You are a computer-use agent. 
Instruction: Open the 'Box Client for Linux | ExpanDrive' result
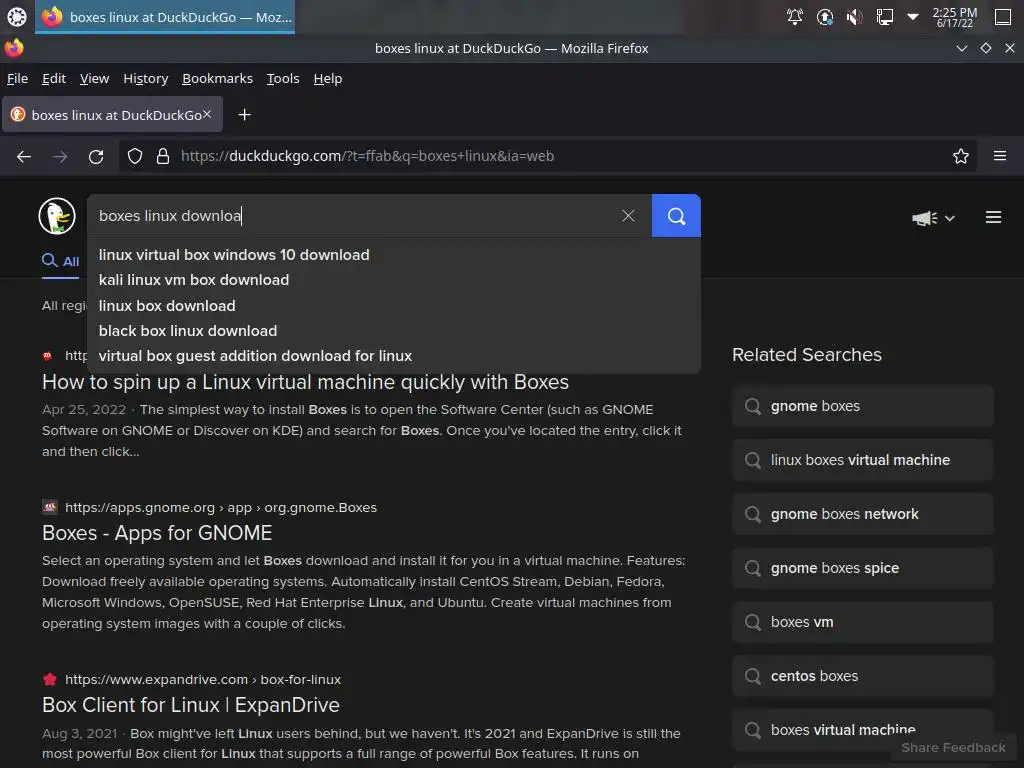click(191, 705)
